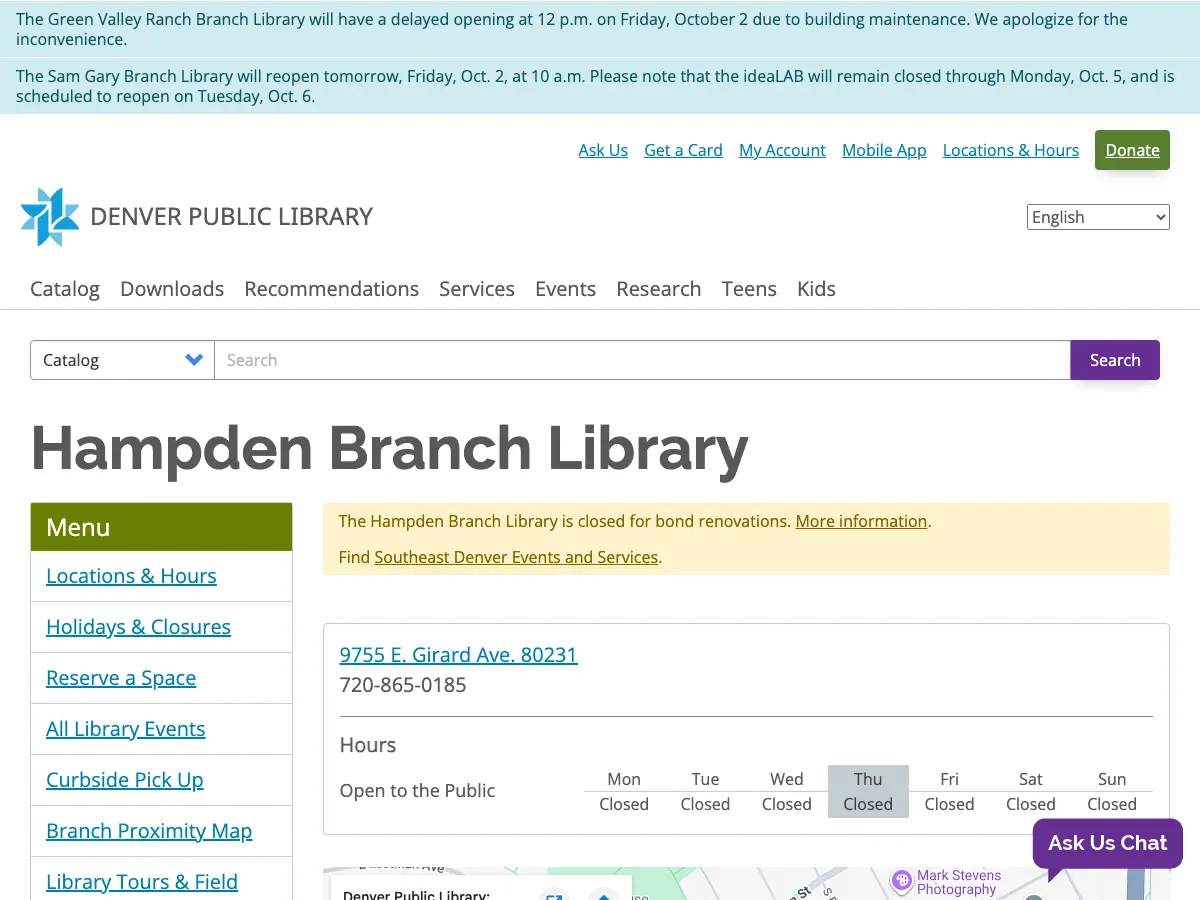Open Holidays & Closures in side menu

pyautogui.click(x=138, y=627)
